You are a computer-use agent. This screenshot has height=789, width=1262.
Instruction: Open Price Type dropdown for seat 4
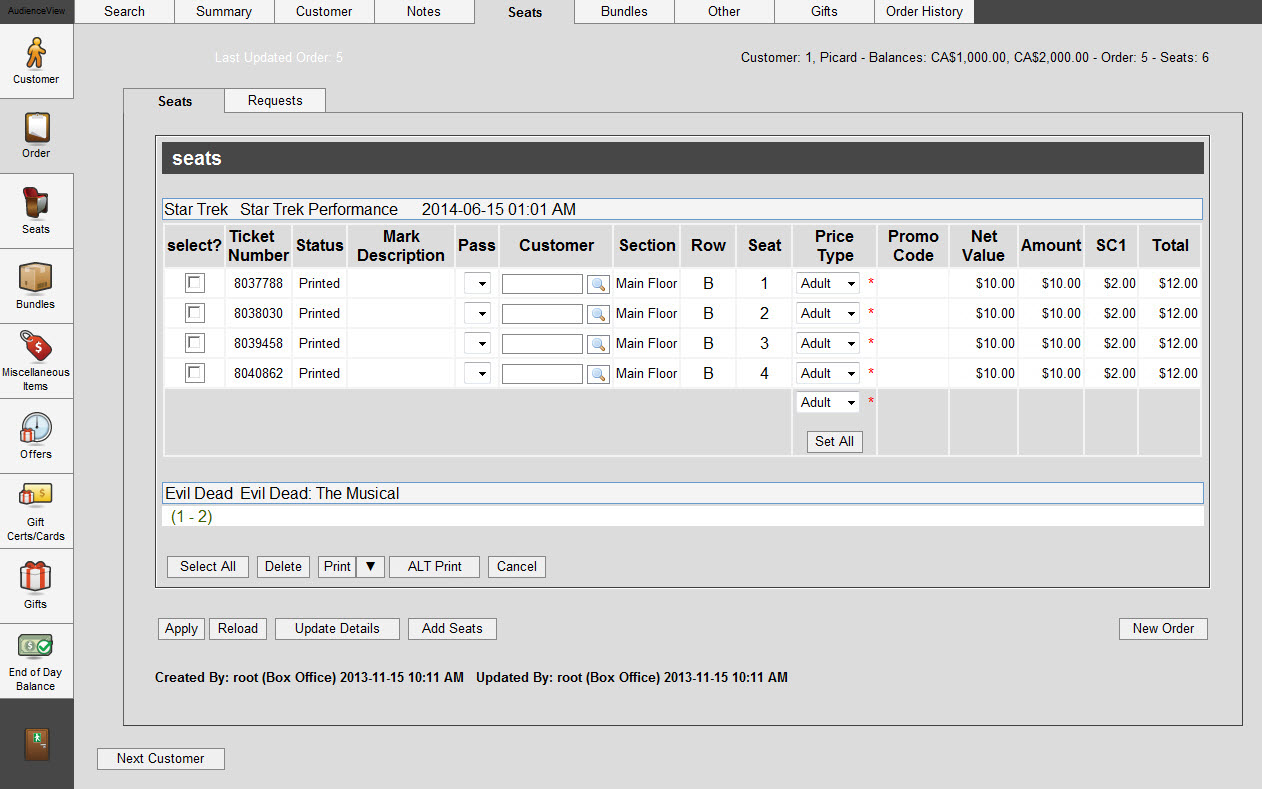click(828, 373)
